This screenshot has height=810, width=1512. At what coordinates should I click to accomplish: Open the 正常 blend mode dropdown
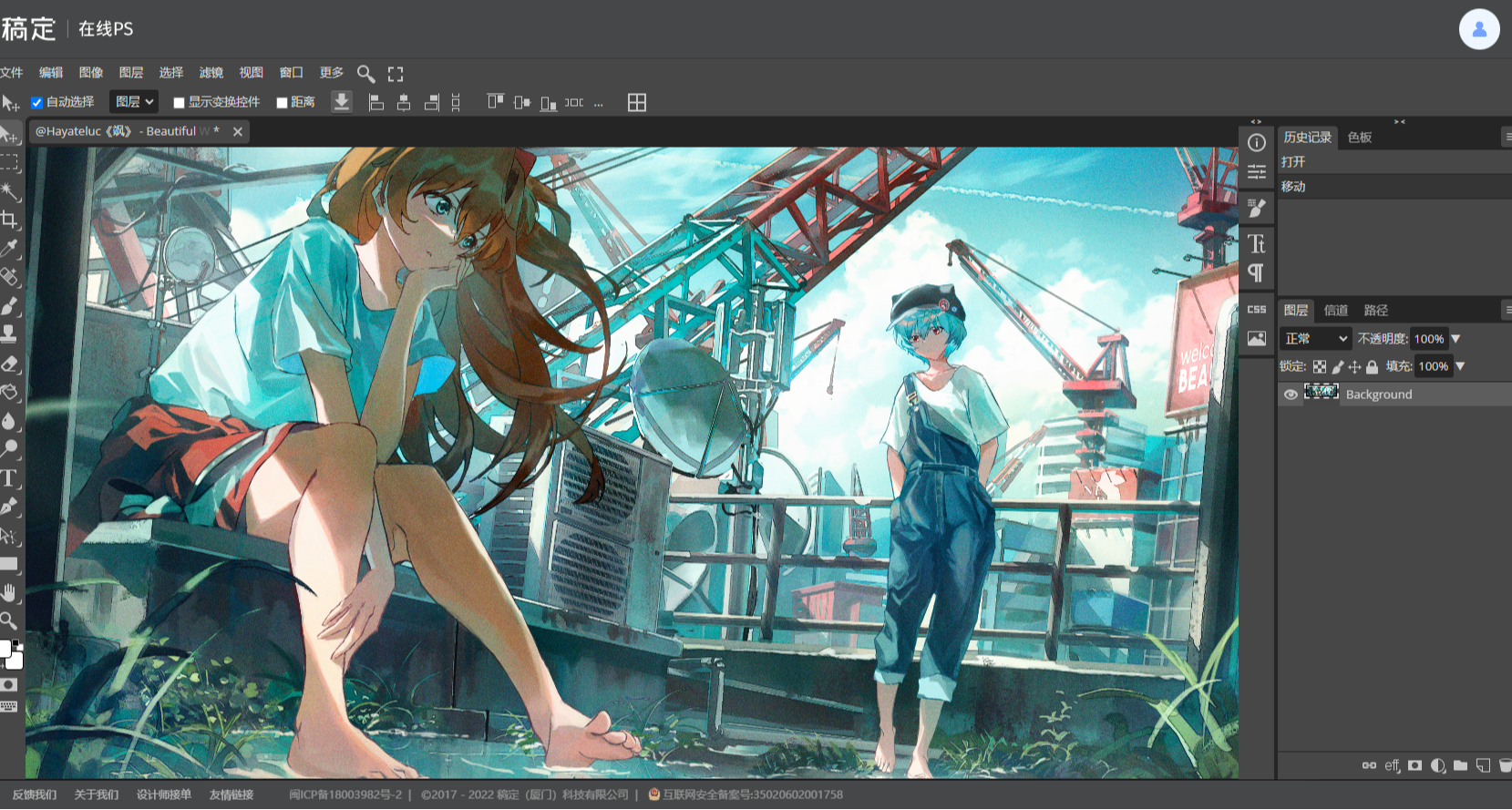(x=1315, y=339)
